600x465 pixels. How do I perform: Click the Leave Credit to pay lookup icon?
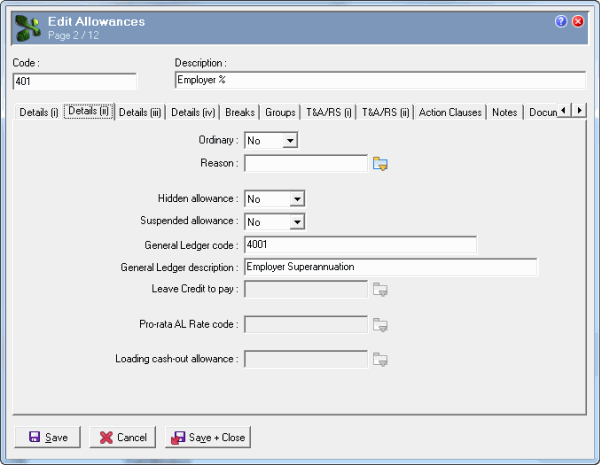tap(380, 290)
